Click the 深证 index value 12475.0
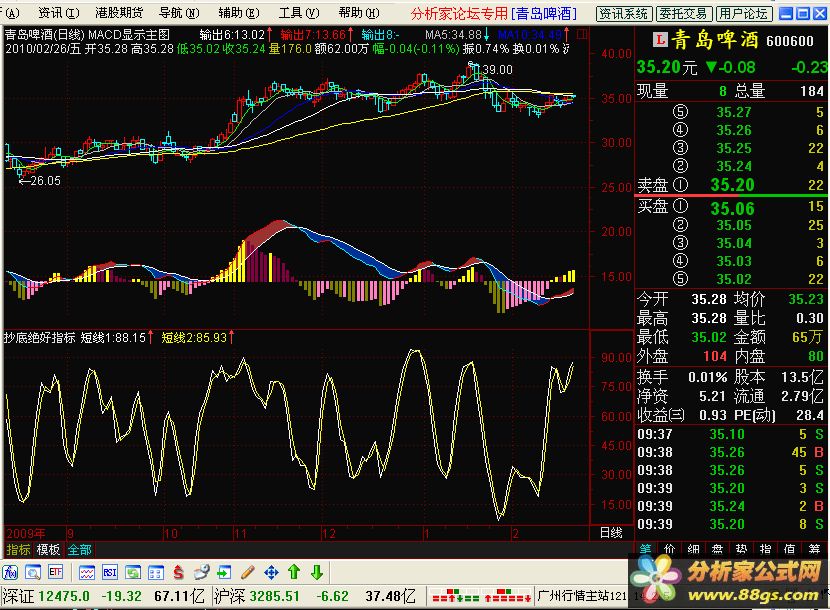830x610 pixels. [64, 596]
